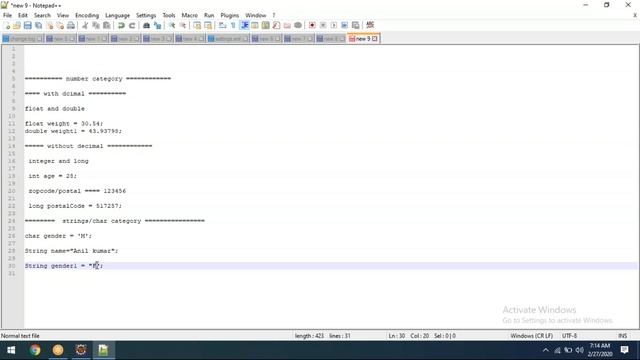Viewport: 640px width, 360px height.
Task: Open Folder as Workspace toolbar icon
Action: [287, 25]
